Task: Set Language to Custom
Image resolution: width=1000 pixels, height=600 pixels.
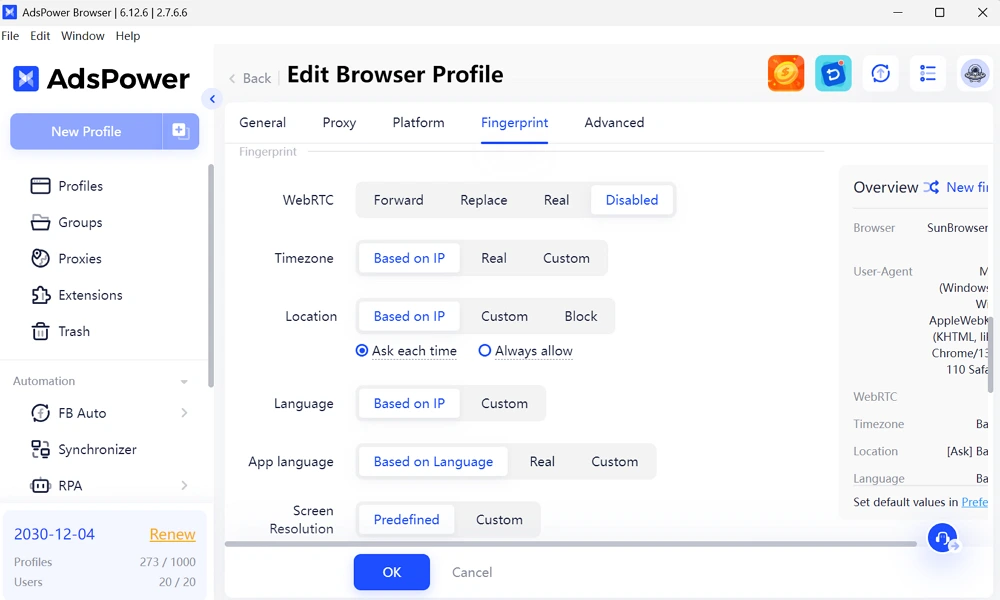Action: (504, 404)
